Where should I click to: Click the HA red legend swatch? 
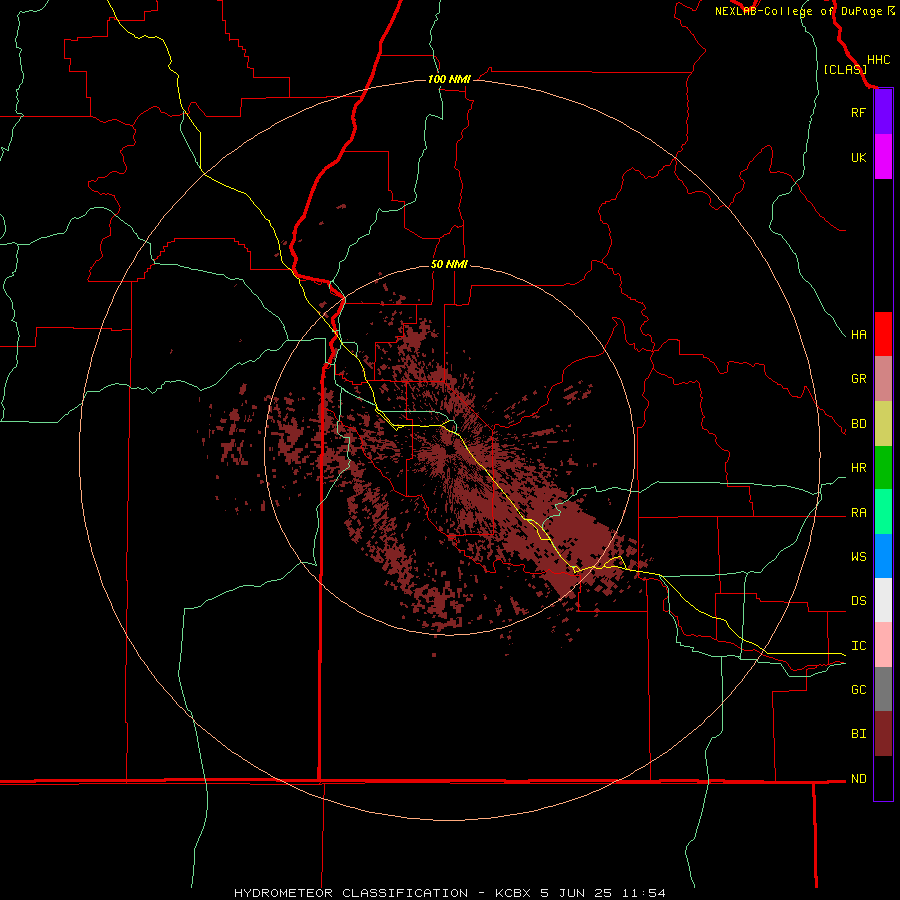(x=883, y=334)
